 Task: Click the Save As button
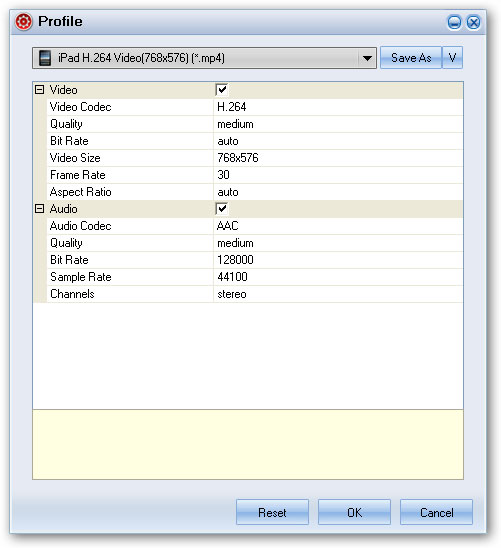(411, 58)
